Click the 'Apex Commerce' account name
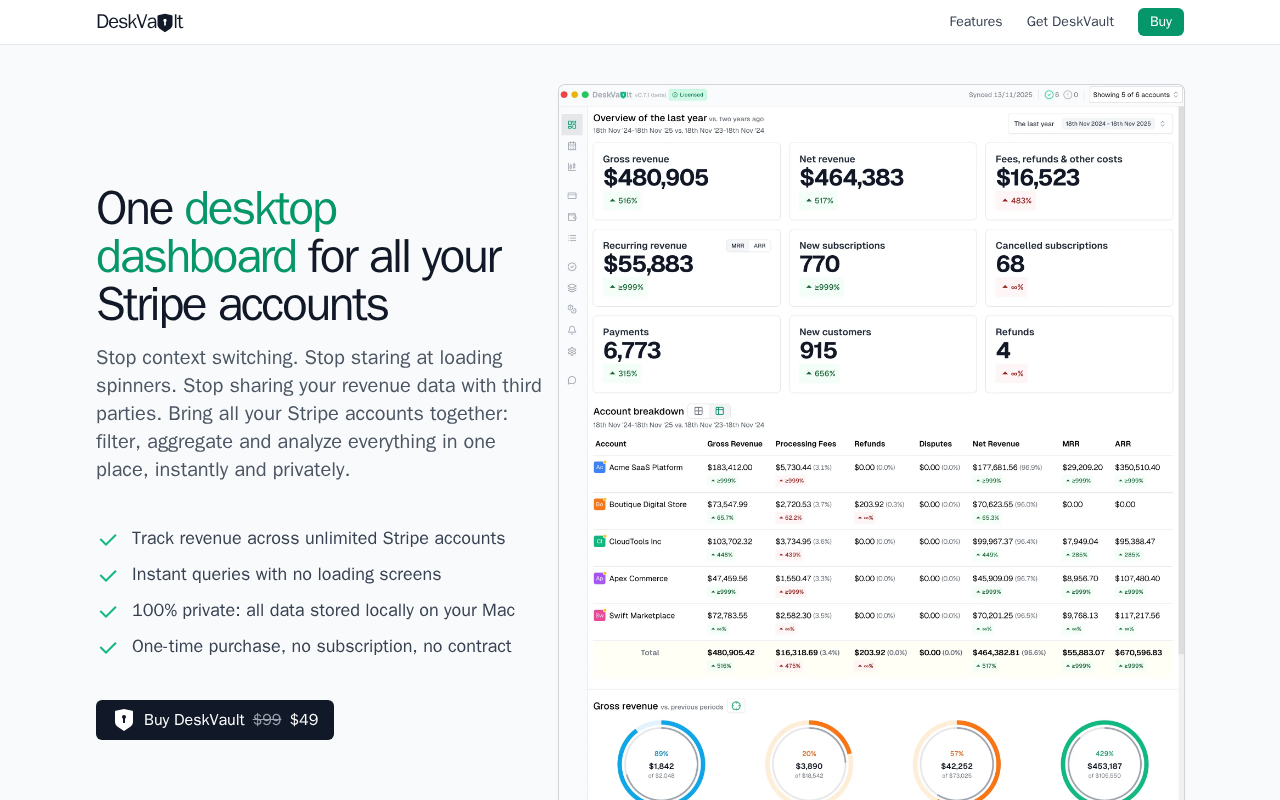This screenshot has height=800, width=1280. pos(638,578)
